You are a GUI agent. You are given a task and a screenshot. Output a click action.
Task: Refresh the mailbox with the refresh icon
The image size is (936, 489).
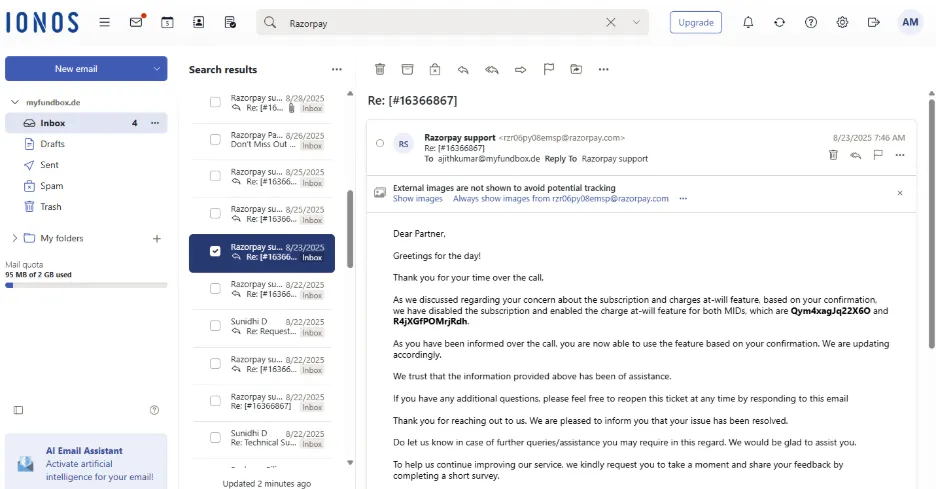780,23
